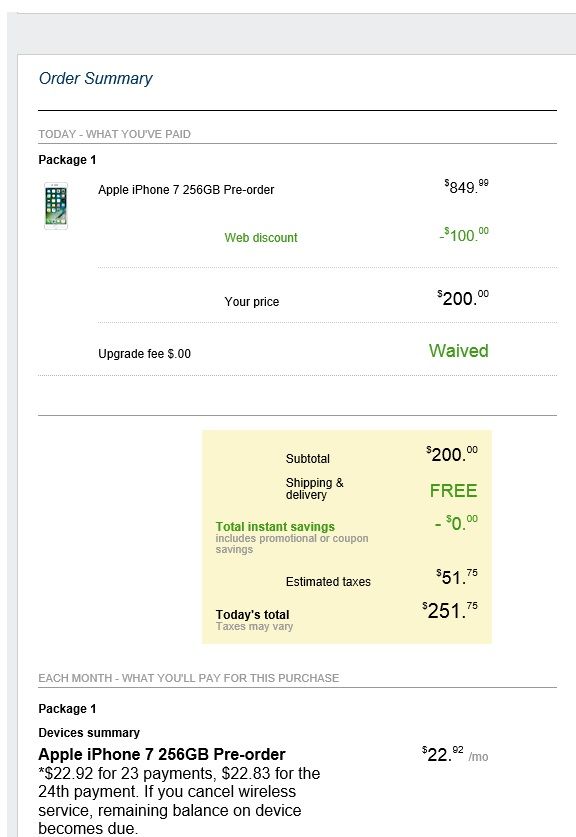Click the iPhone 7 product thumbnail image
Image resolution: width=576 pixels, height=837 pixels.
(x=56, y=206)
